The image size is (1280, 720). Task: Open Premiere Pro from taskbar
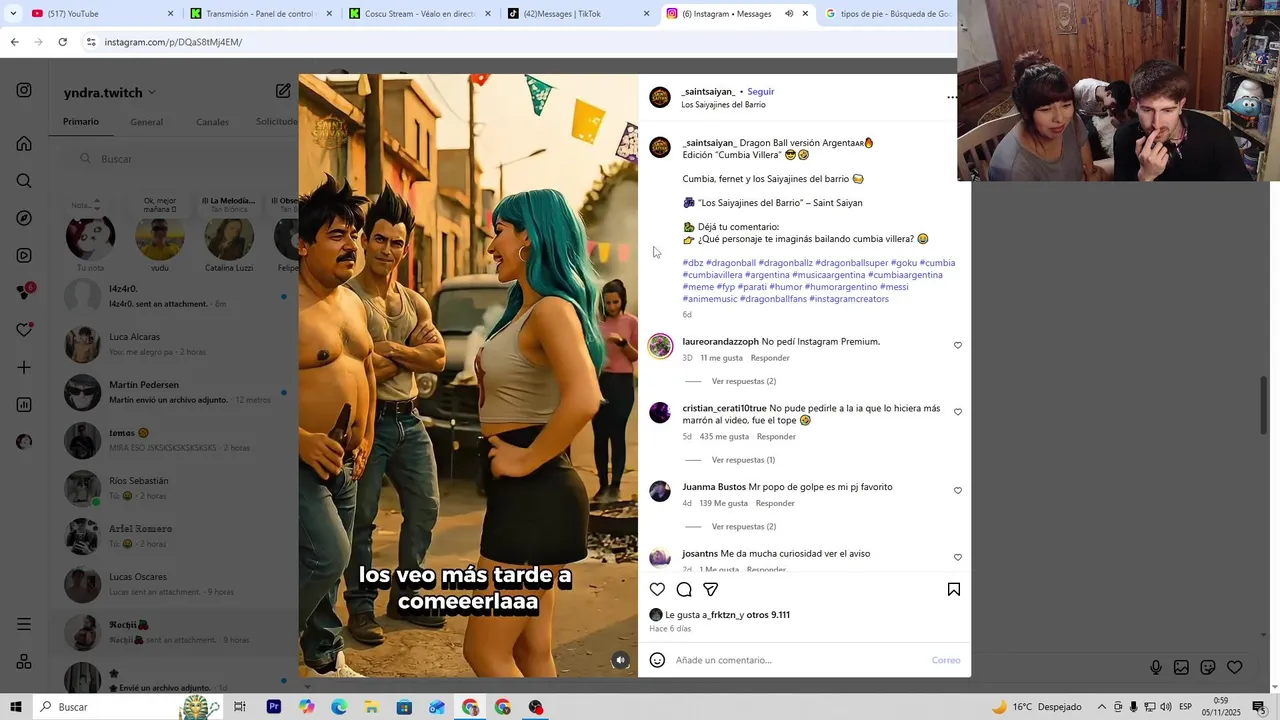point(273,707)
